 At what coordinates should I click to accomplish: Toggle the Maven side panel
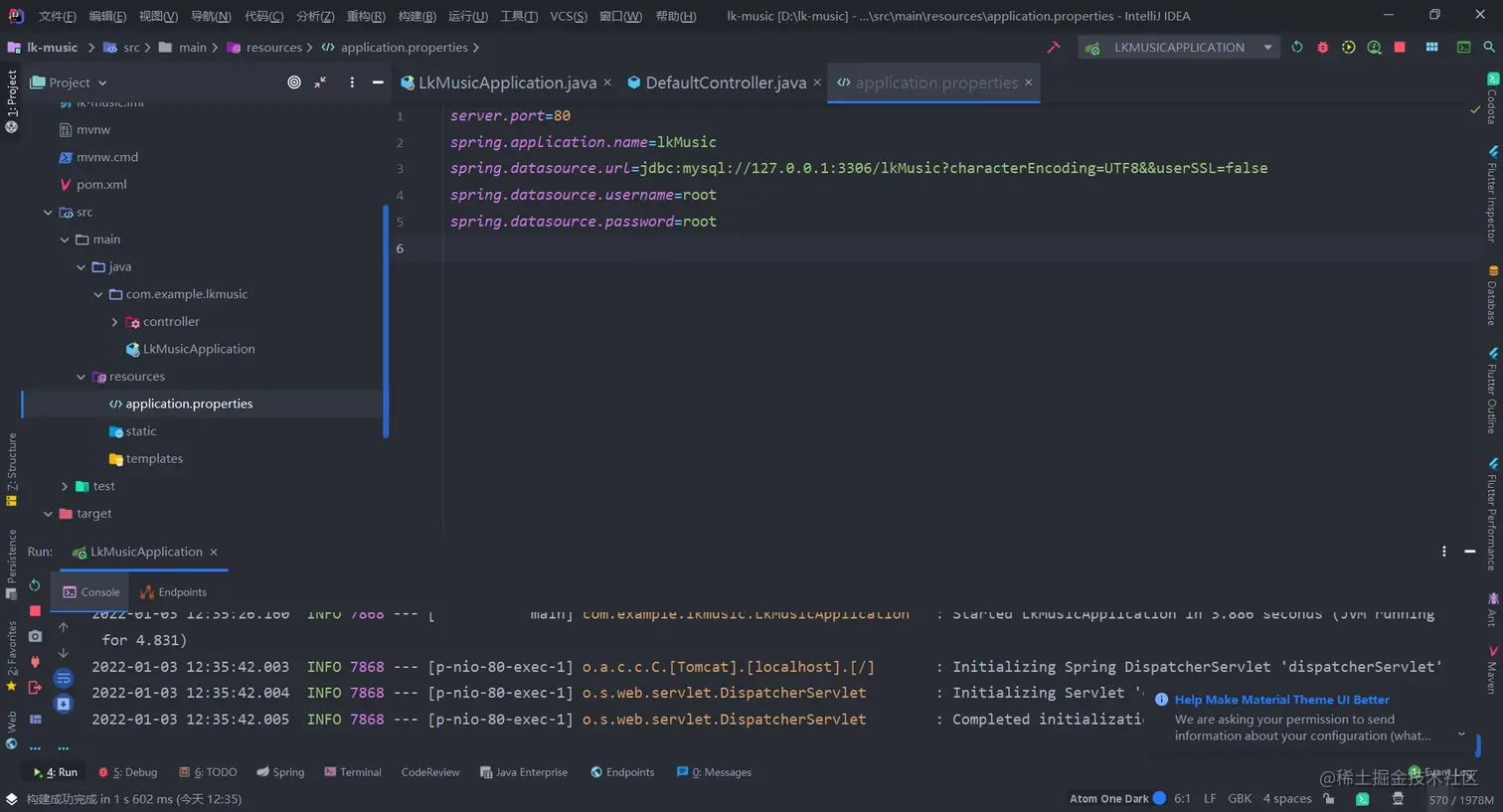click(1492, 671)
